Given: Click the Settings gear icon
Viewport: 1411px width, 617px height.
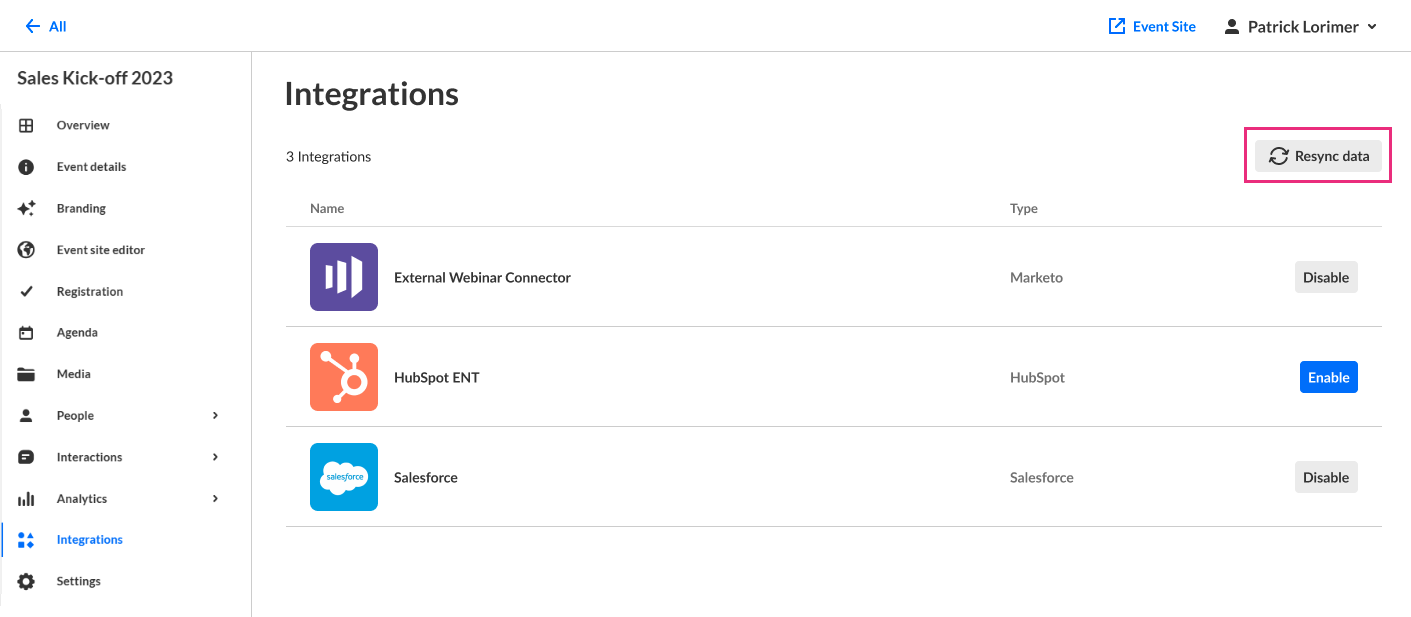Looking at the screenshot, I should (x=27, y=581).
